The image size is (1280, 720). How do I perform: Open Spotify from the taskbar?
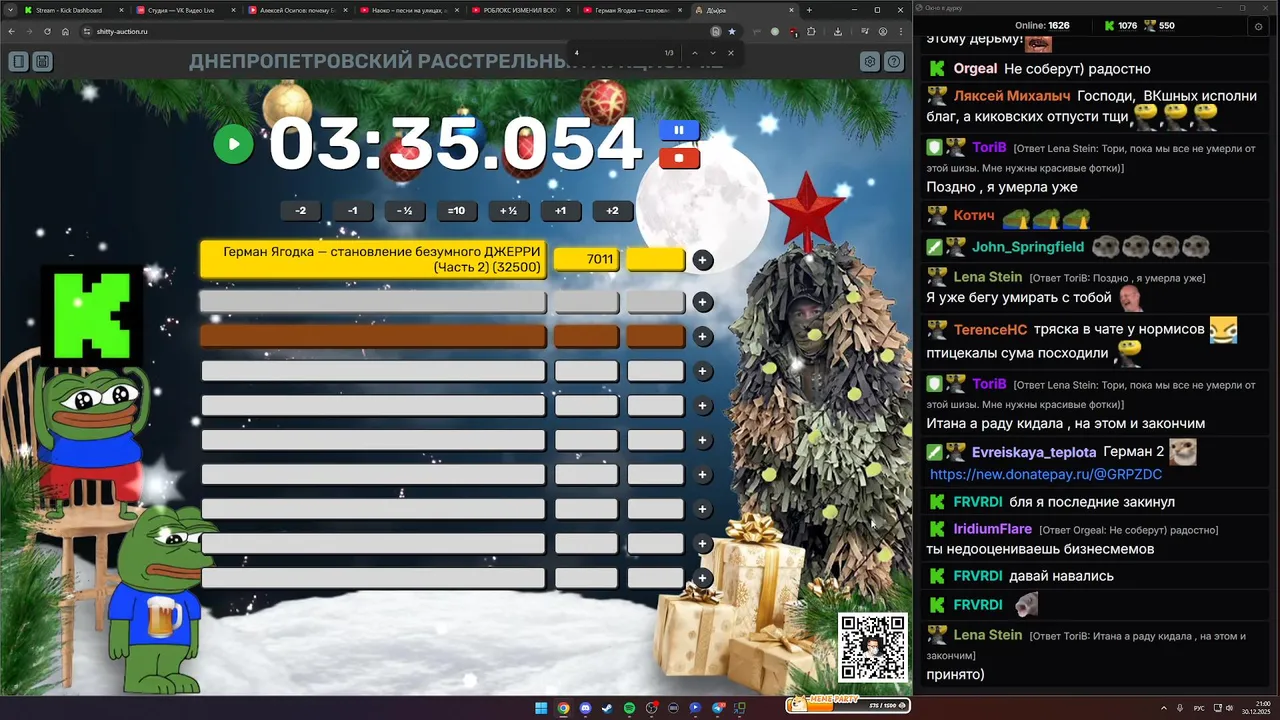tap(629, 708)
